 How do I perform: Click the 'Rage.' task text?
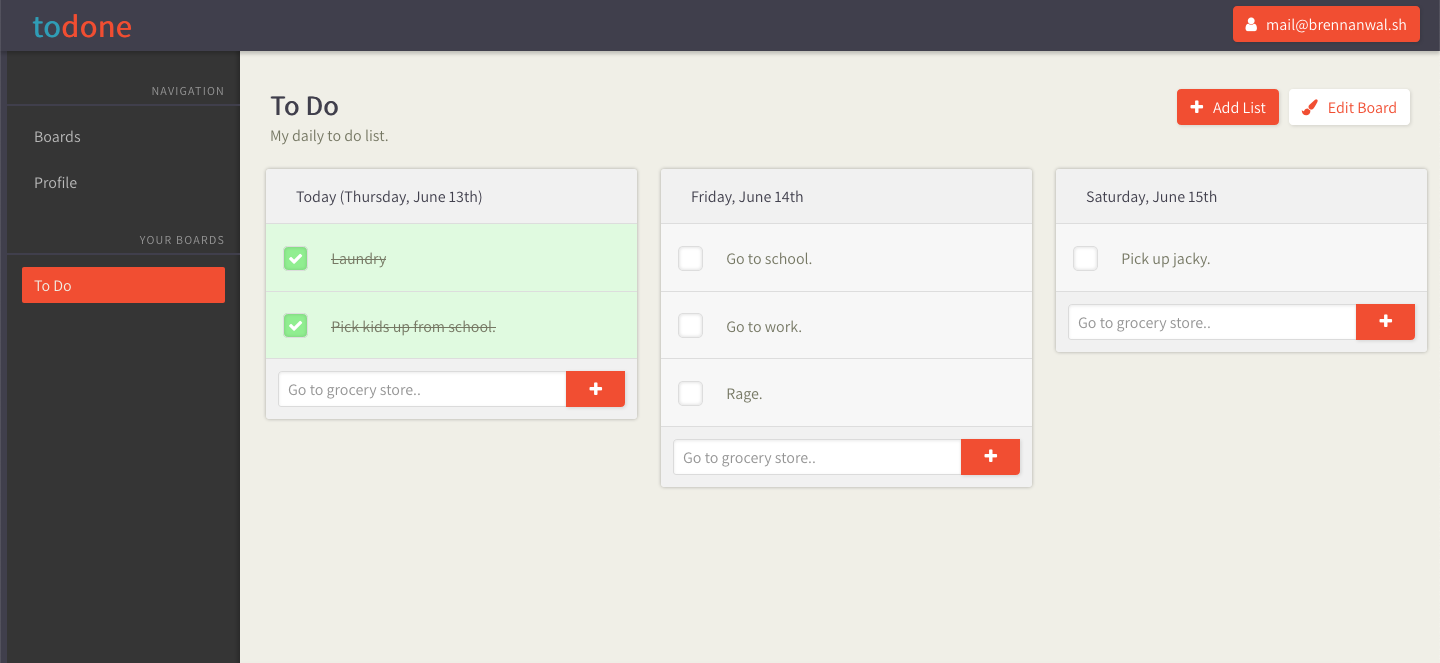[744, 393]
